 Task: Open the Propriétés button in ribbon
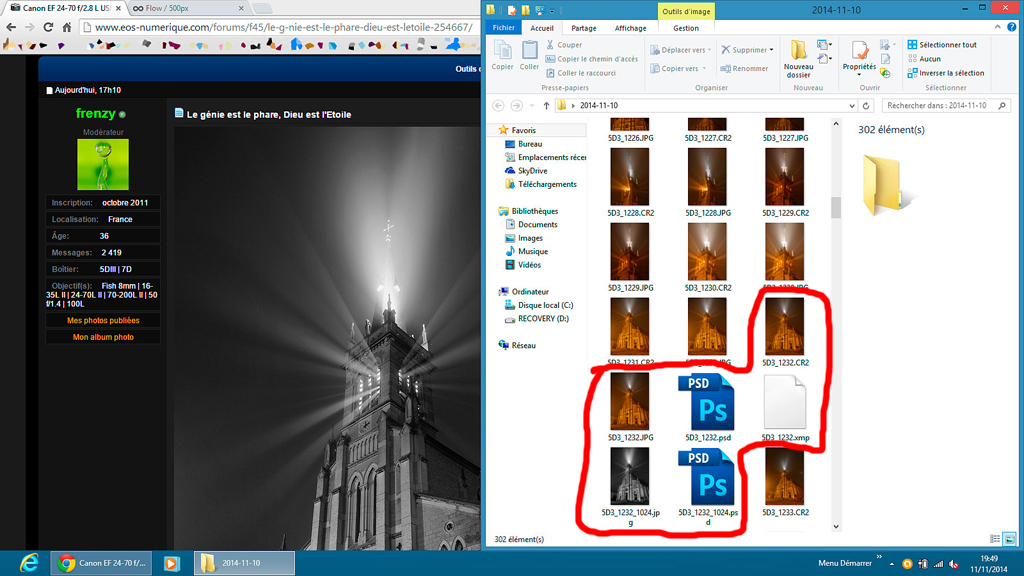click(859, 59)
